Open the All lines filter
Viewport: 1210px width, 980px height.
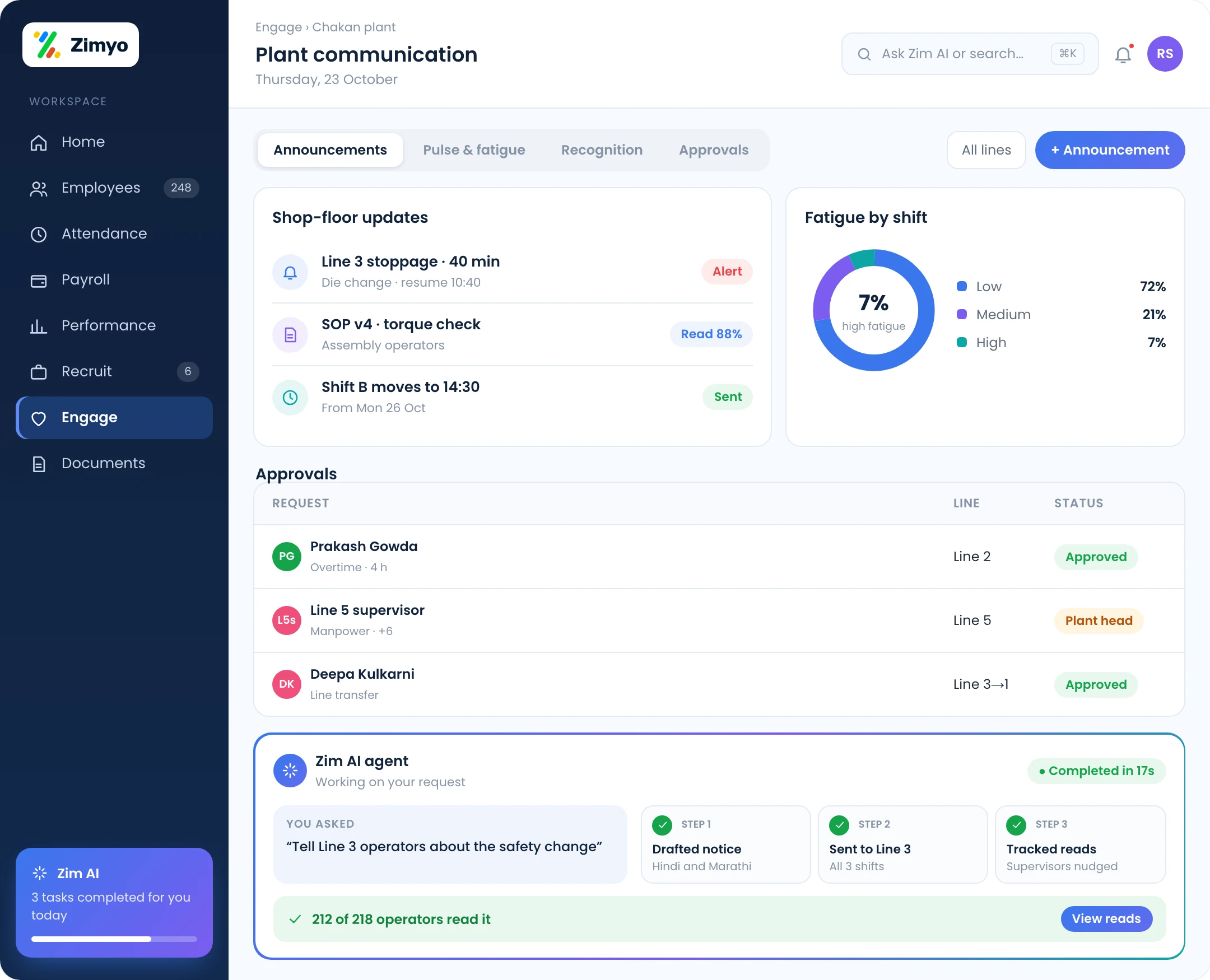(x=986, y=150)
